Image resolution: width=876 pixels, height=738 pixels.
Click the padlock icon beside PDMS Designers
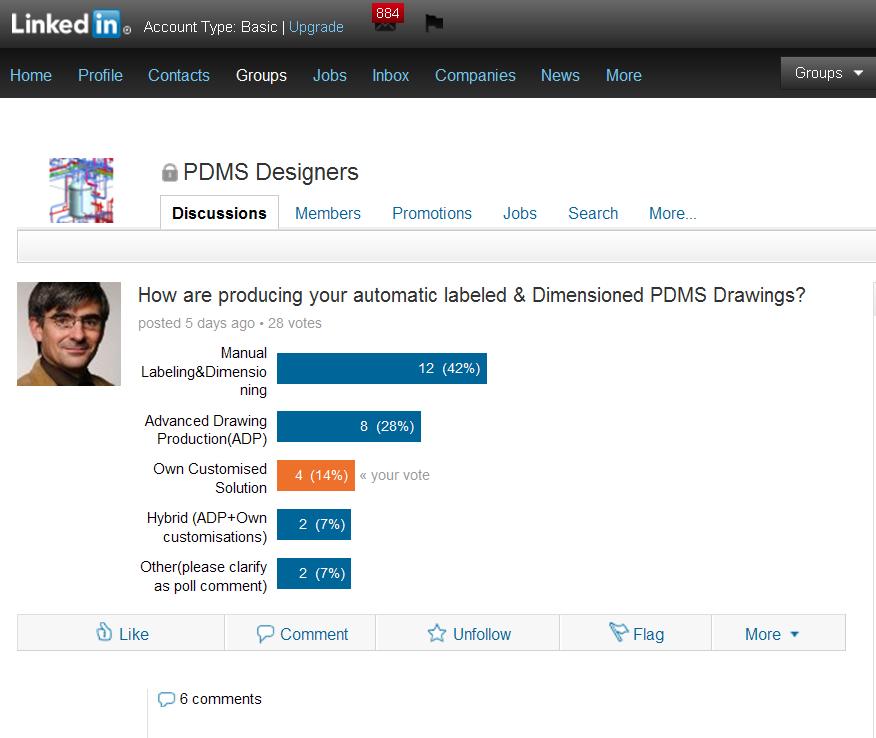169,173
